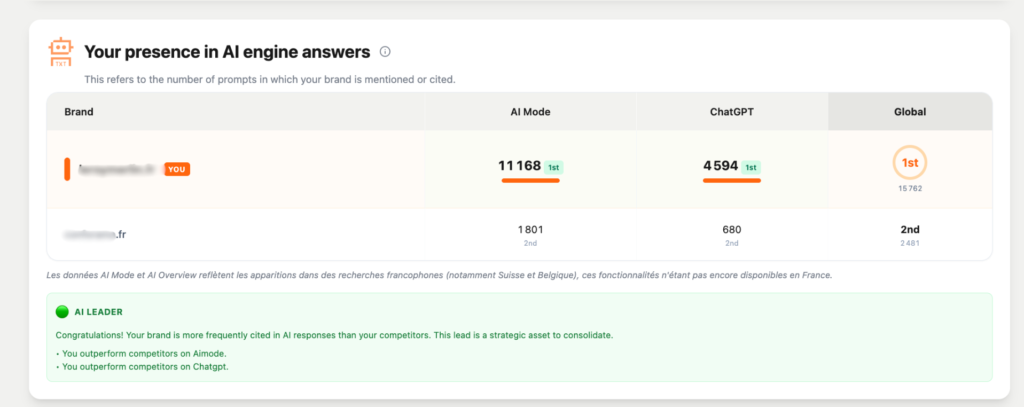Screen dimensions: 1024x407
Task: Click the competitor 2nd global rank
Action: (x=910, y=230)
